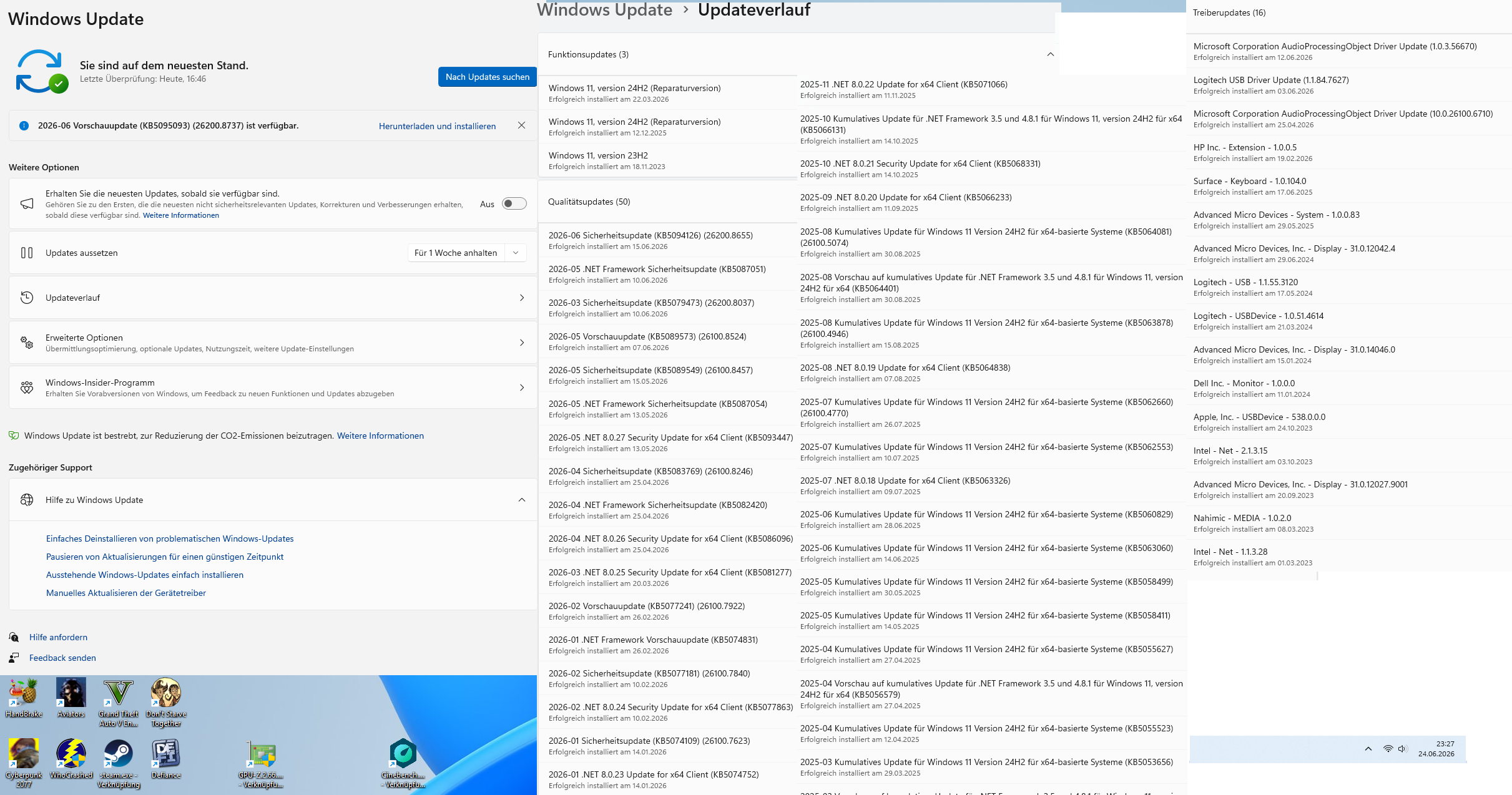Click the Hilfe anfordern headset icon

pos(14,637)
